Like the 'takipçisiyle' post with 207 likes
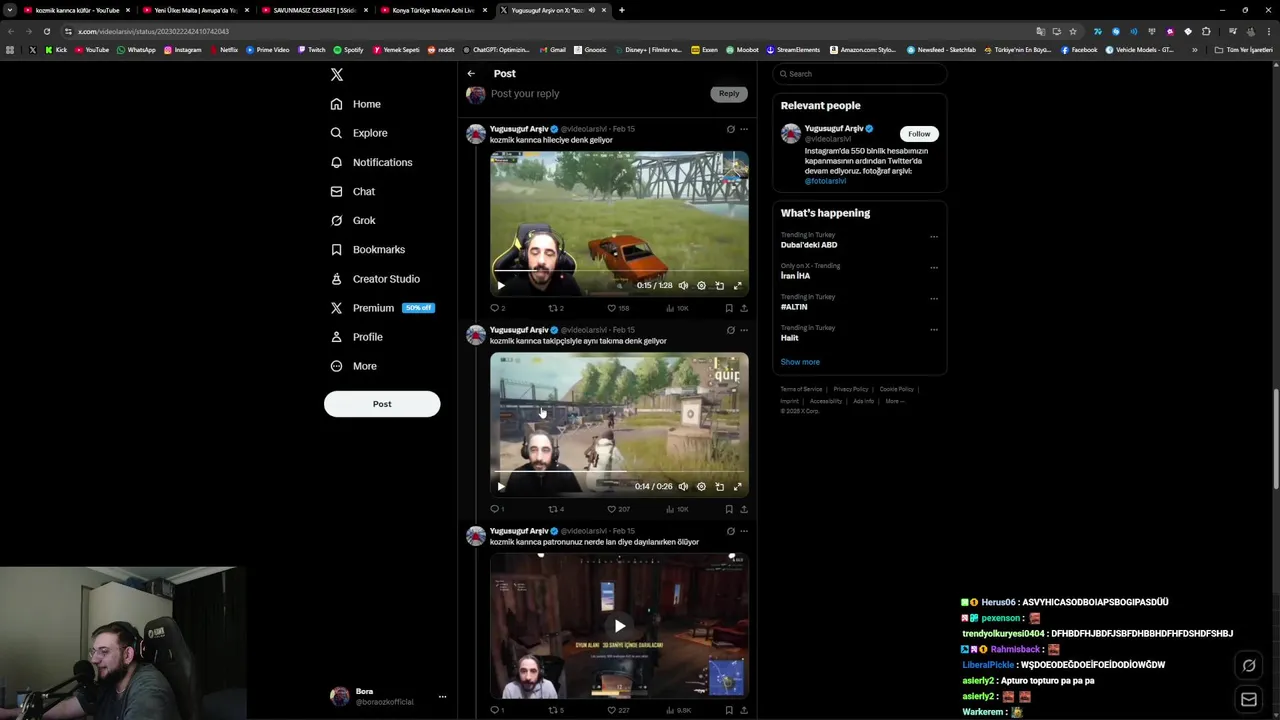Screen dimensions: 1280x720 [618, 509]
